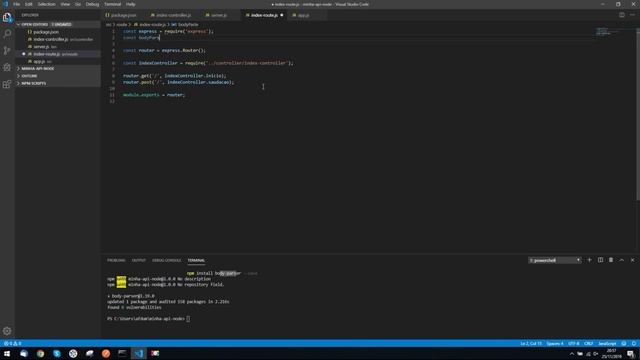Image resolution: width=640 pixels, height=360 pixels.
Task: Open package.json in Open Editors list
Action: point(58,32)
